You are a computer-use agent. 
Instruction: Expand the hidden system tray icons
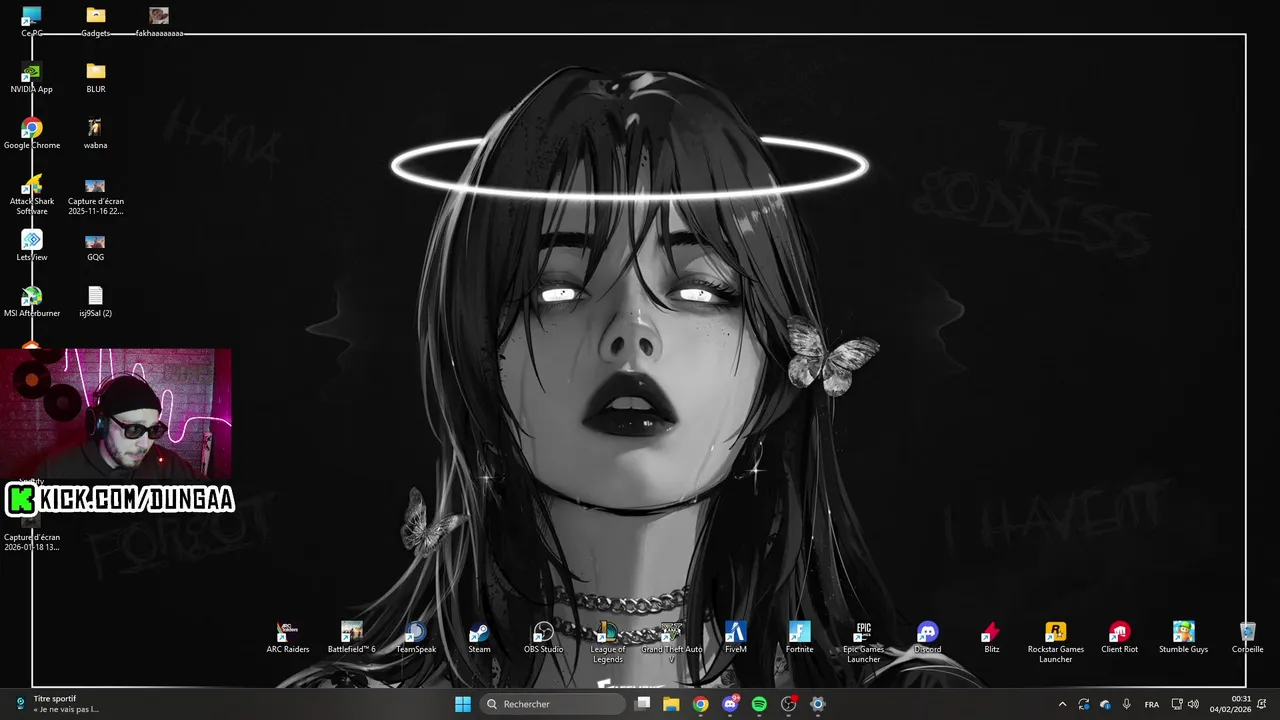[1062, 704]
